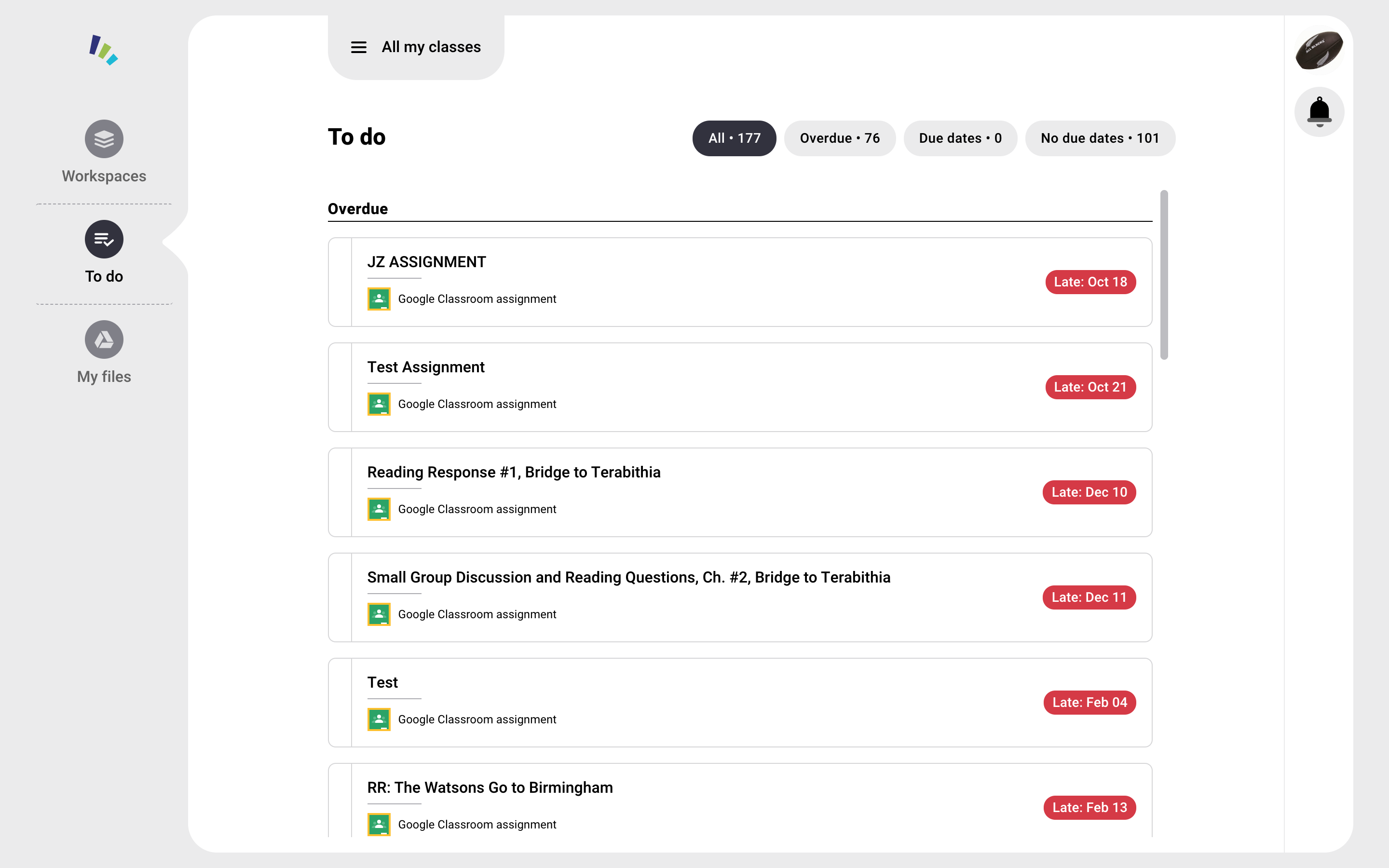
Task: Filter by Due dates • 0
Action: click(960, 138)
